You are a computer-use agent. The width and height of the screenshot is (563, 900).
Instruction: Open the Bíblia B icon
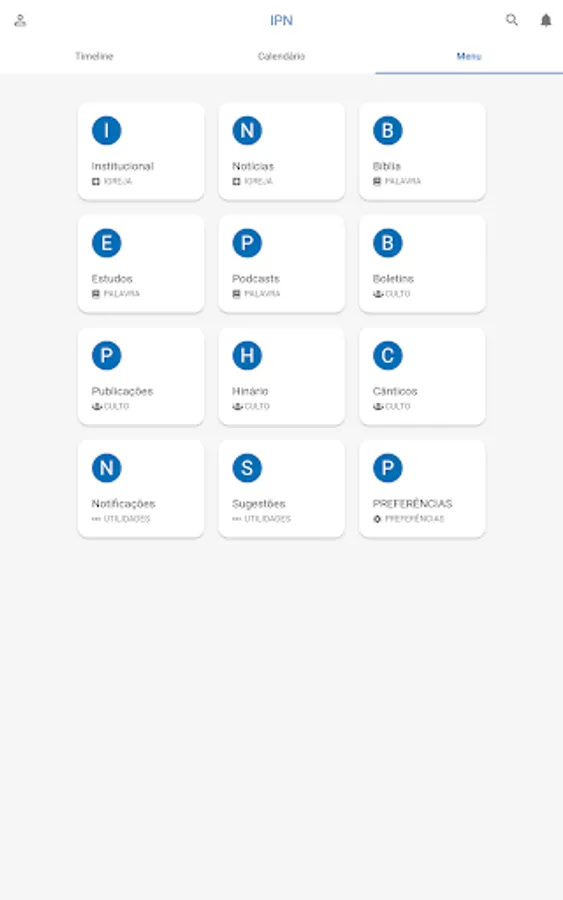tap(388, 130)
